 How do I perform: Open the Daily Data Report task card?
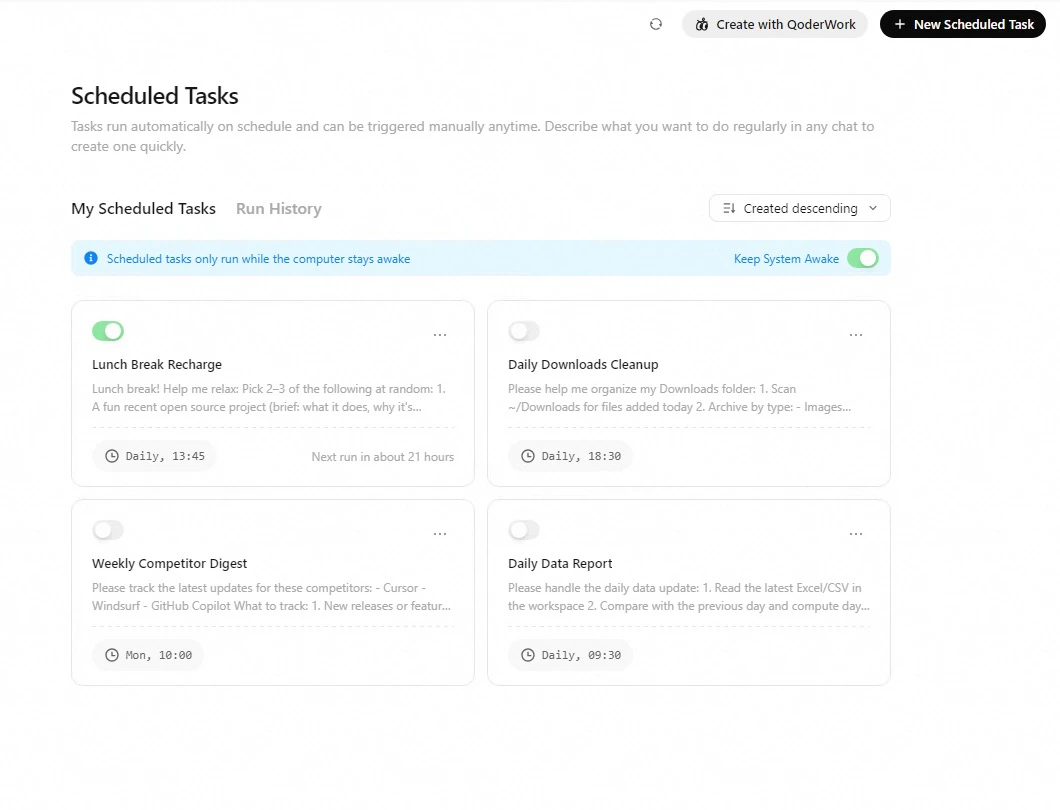[688, 590]
